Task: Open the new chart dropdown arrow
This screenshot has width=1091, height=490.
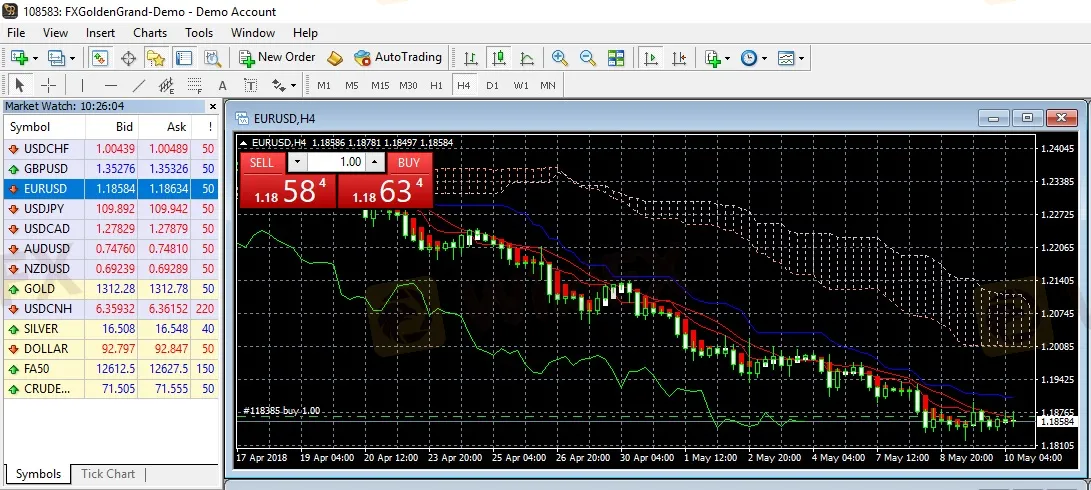Action: pos(37,58)
